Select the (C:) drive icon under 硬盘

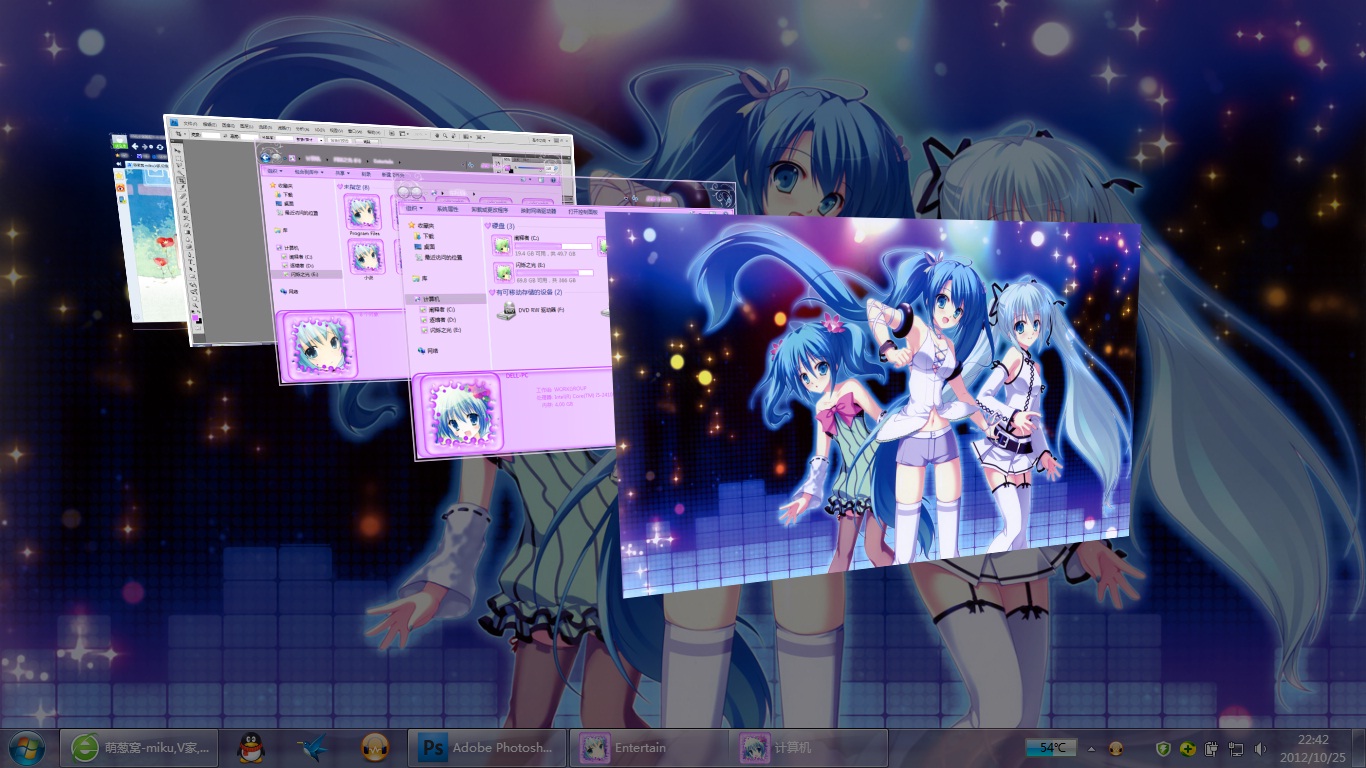click(x=502, y=245)
